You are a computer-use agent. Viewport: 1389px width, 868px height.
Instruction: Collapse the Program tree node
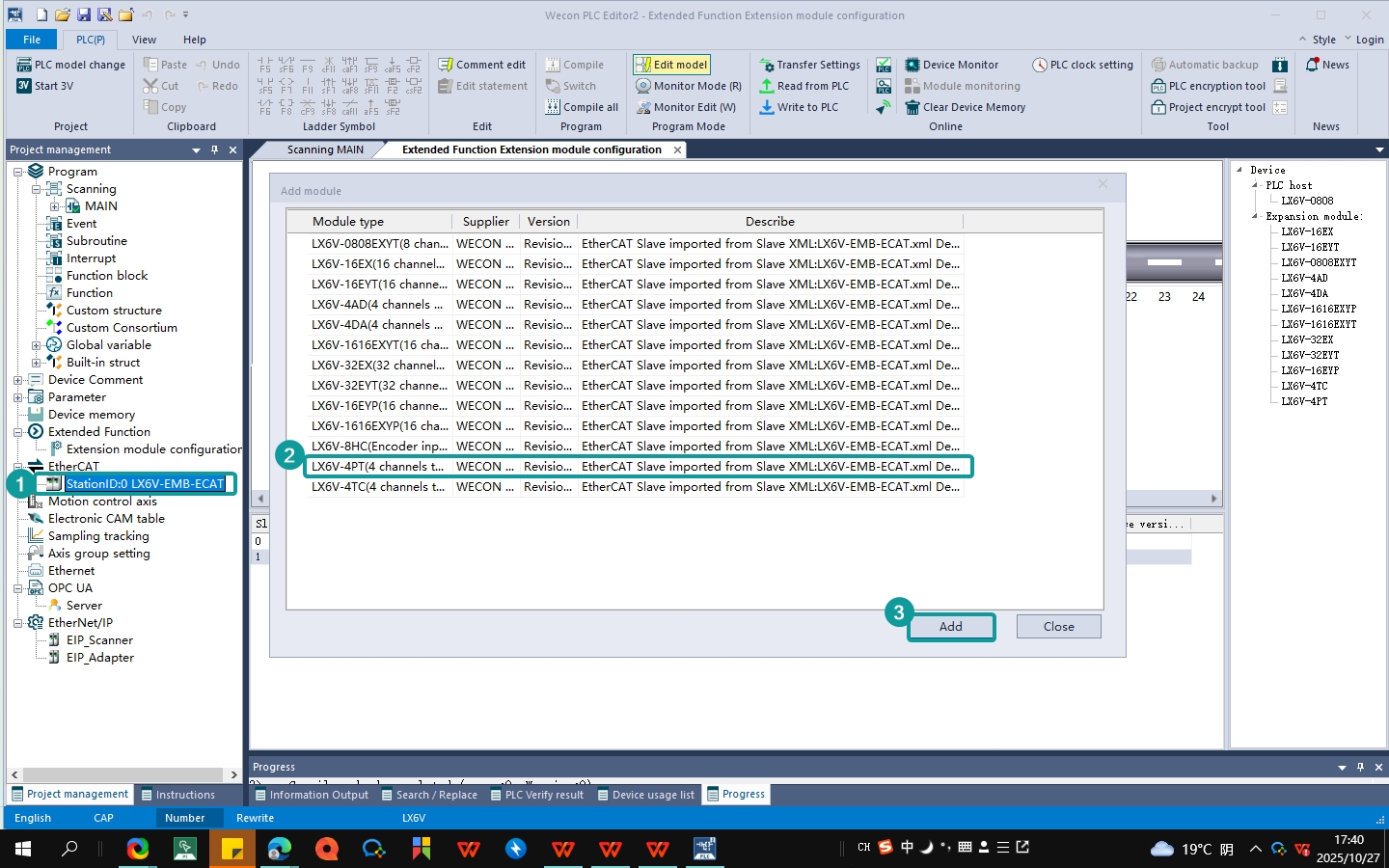[x=17, y=172]
